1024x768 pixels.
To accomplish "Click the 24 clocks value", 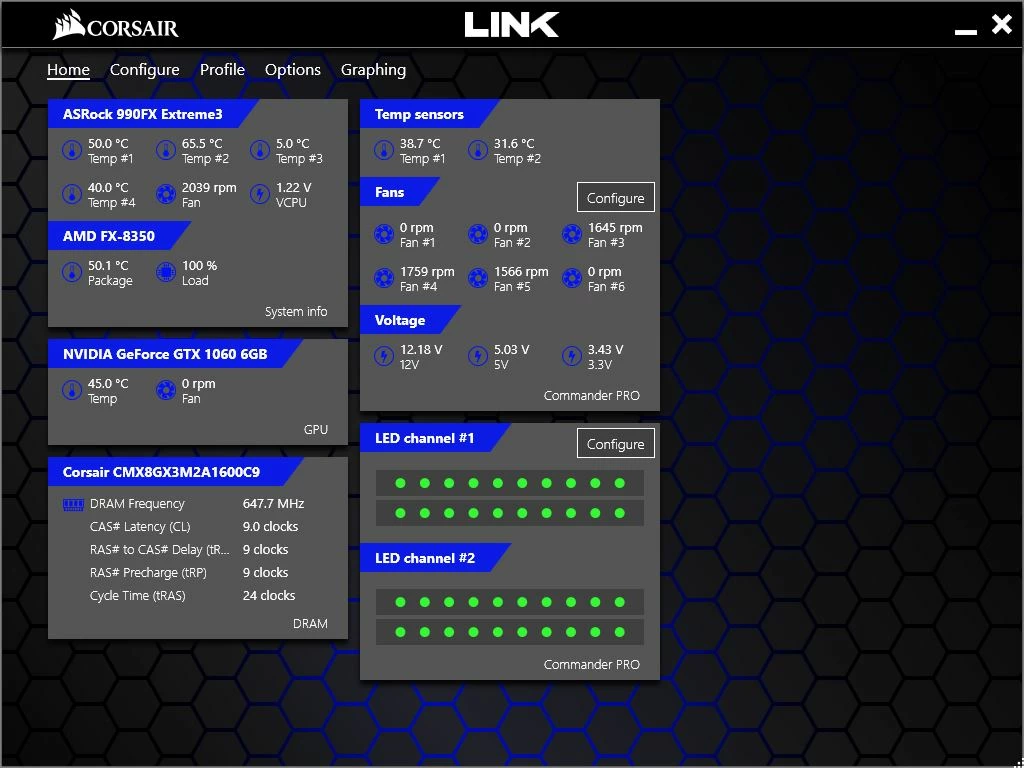I will (269, 596).
